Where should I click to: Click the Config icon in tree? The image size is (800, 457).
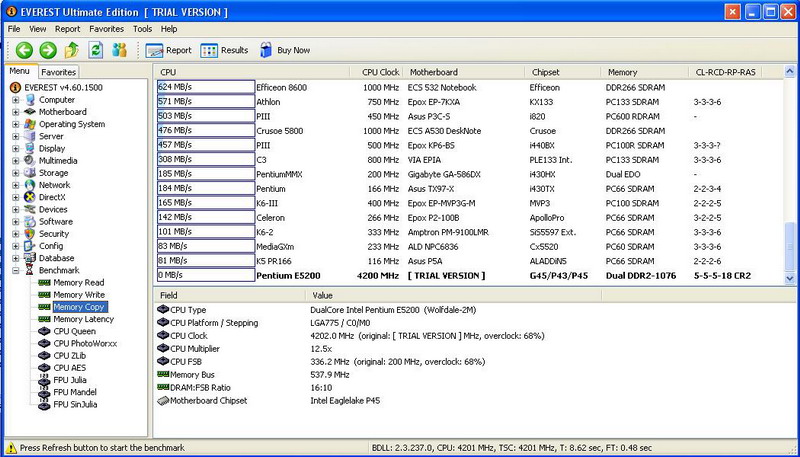30,246
